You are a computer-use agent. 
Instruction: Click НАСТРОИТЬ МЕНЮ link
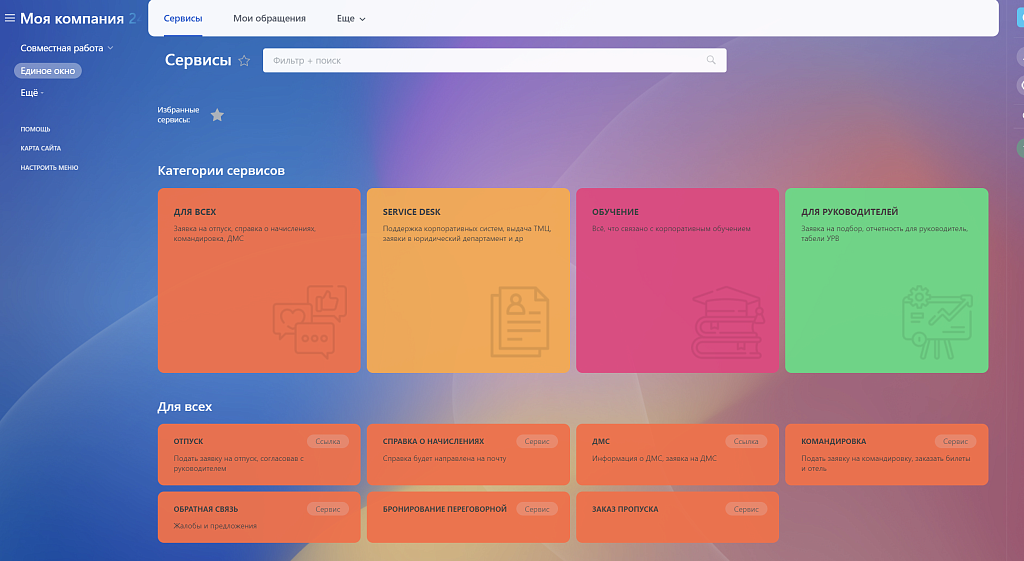point(49,168)
